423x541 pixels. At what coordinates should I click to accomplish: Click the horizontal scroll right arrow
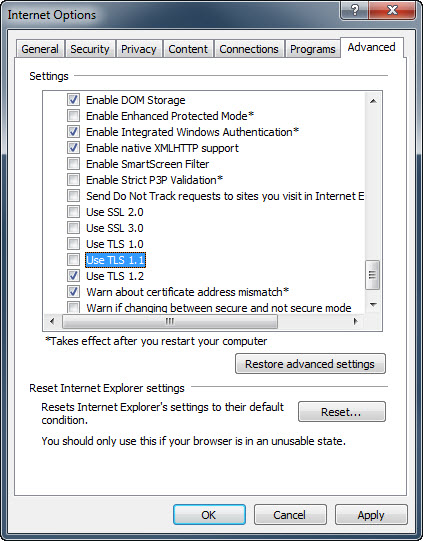click(x=355, y=322)
